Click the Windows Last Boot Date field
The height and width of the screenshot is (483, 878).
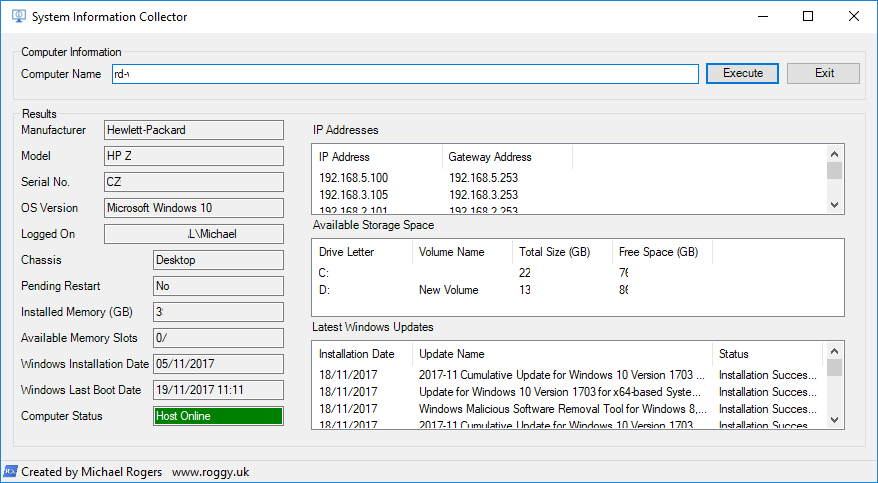[x=218, y=390]
